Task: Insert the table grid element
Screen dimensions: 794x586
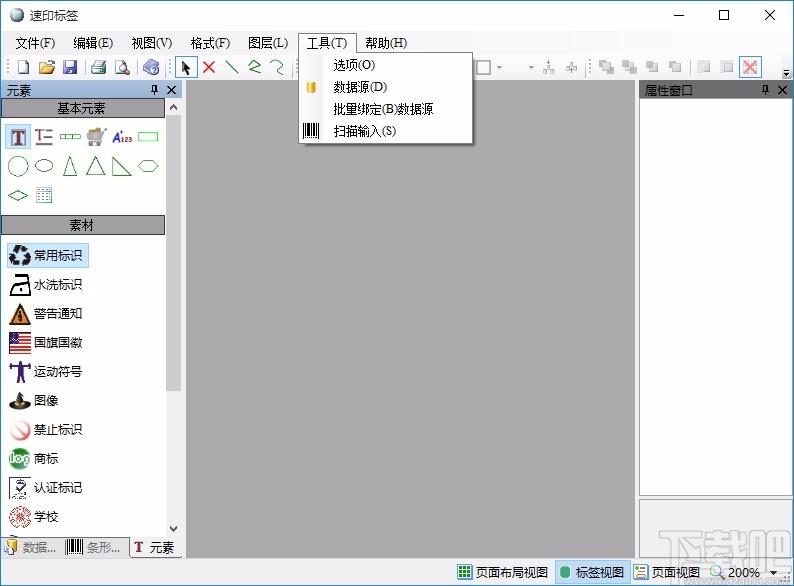Action: point(44,195)
